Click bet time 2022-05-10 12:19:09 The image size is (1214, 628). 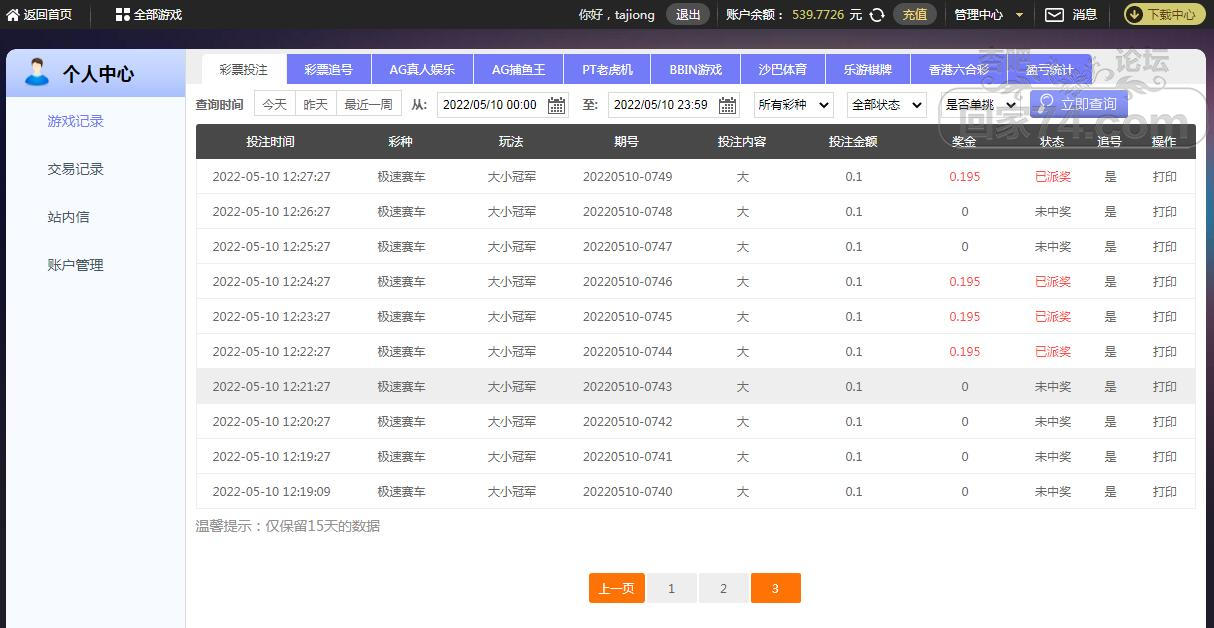point(271,492)
